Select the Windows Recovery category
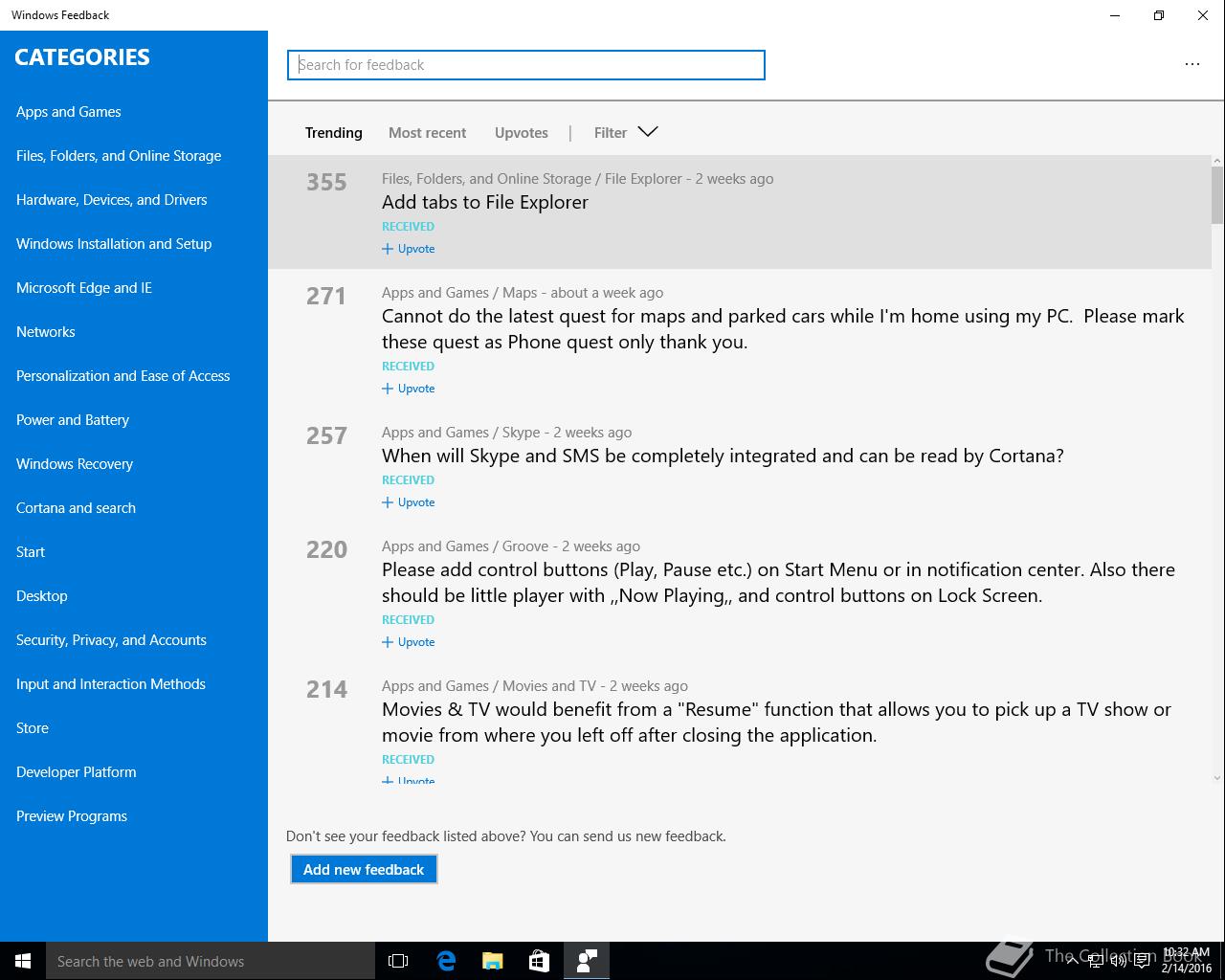 tap(75, 464)
